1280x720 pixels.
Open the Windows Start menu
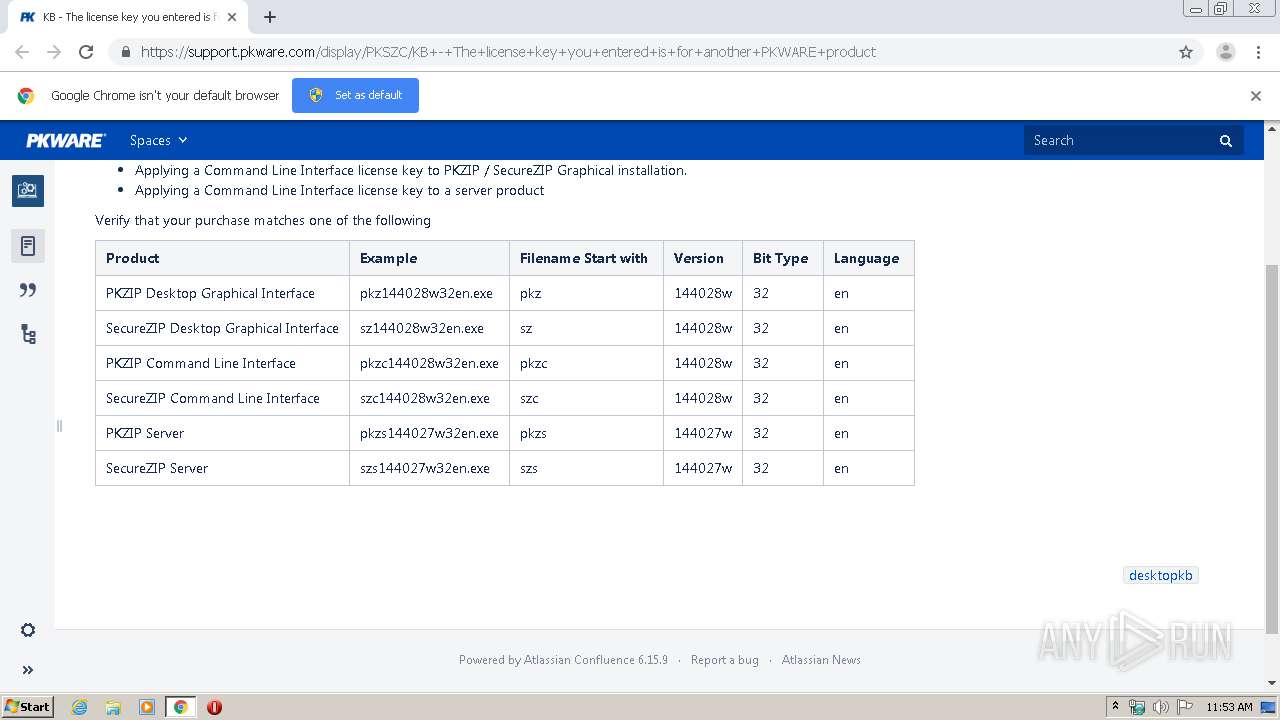click(x=28, y=706)
